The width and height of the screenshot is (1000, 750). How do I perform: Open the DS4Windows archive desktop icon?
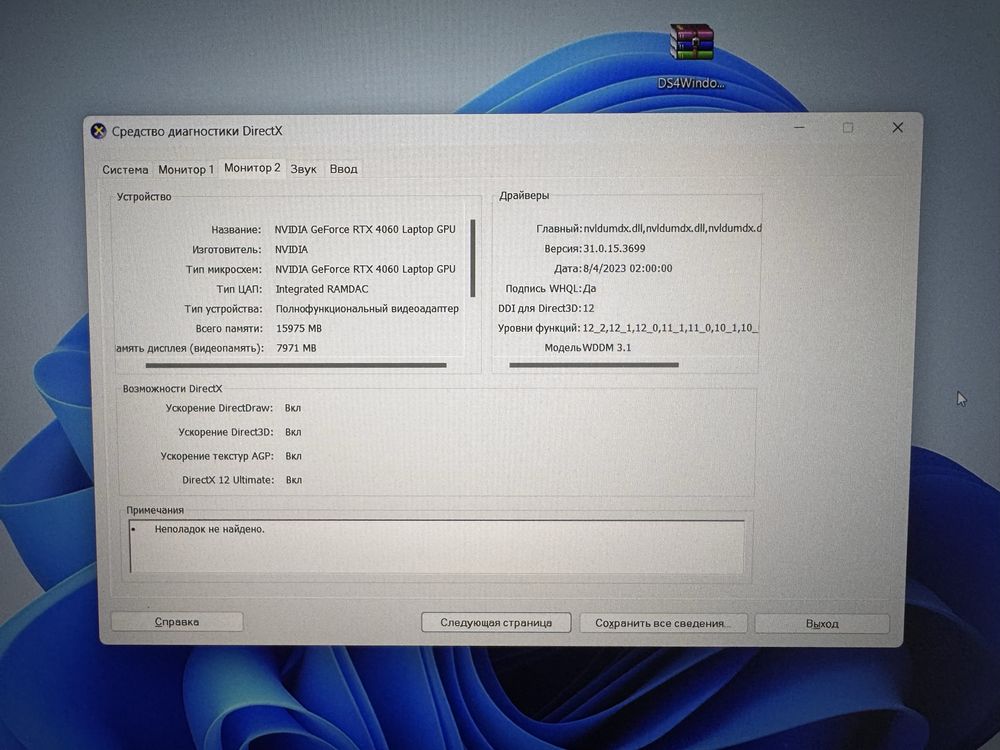coord(691,56)
